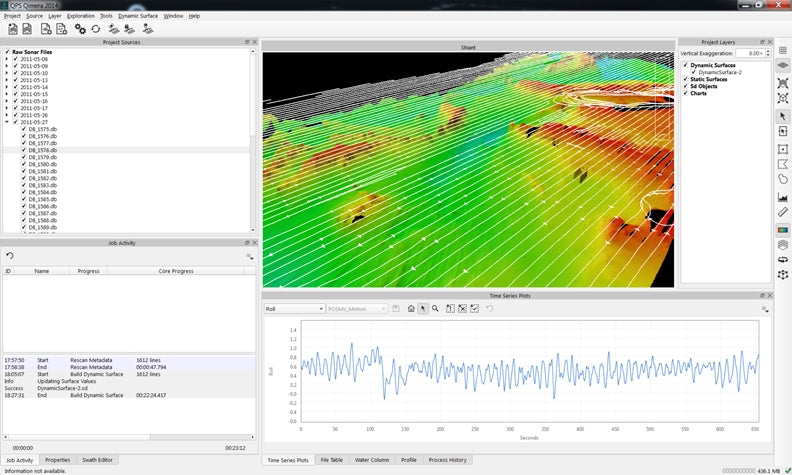Select DynamicSurface-2 in Project Layers
The width and height of the screenshot is (792, 475).
[720, 72]
